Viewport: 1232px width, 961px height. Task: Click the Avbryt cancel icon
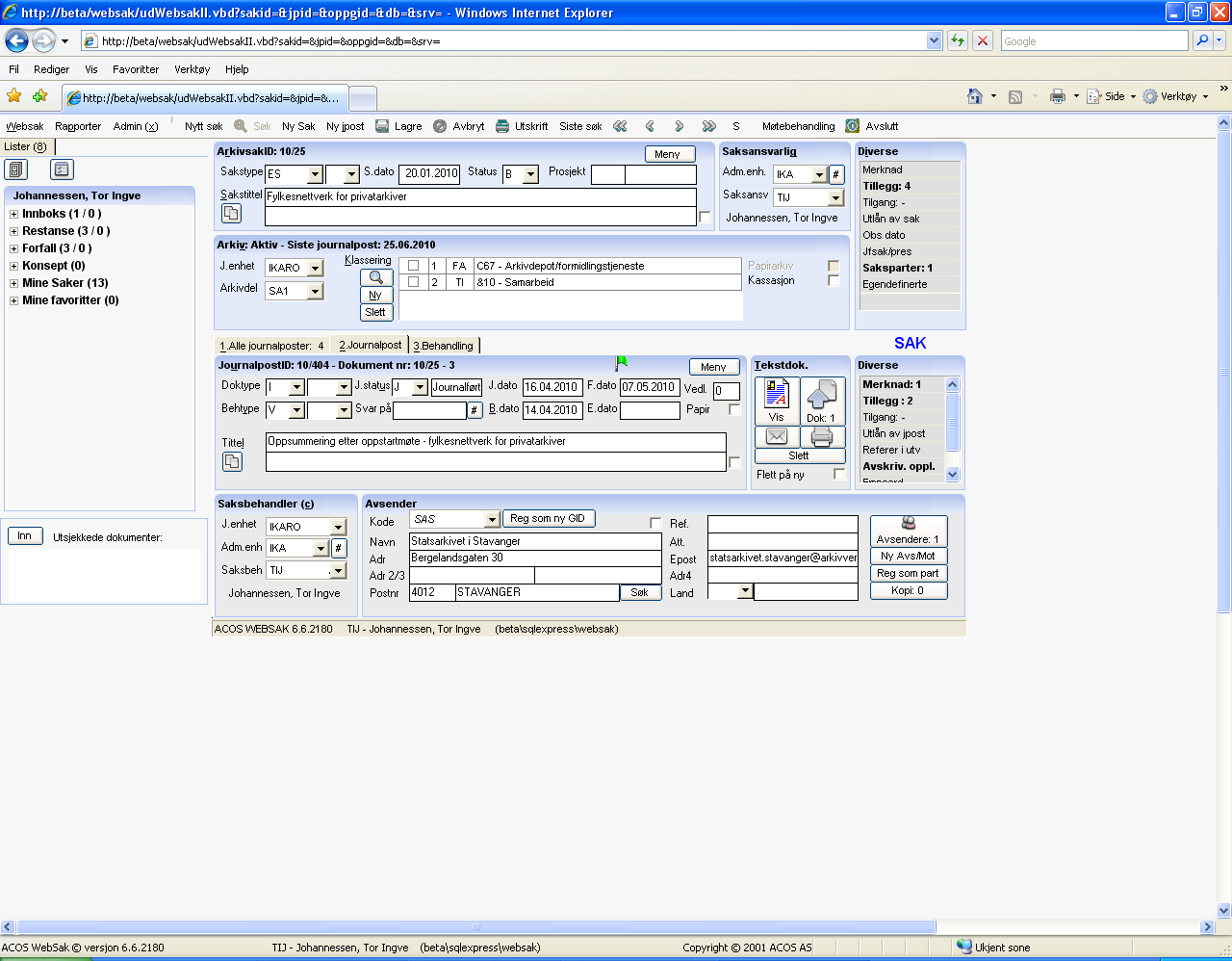(x=440, y=126)
